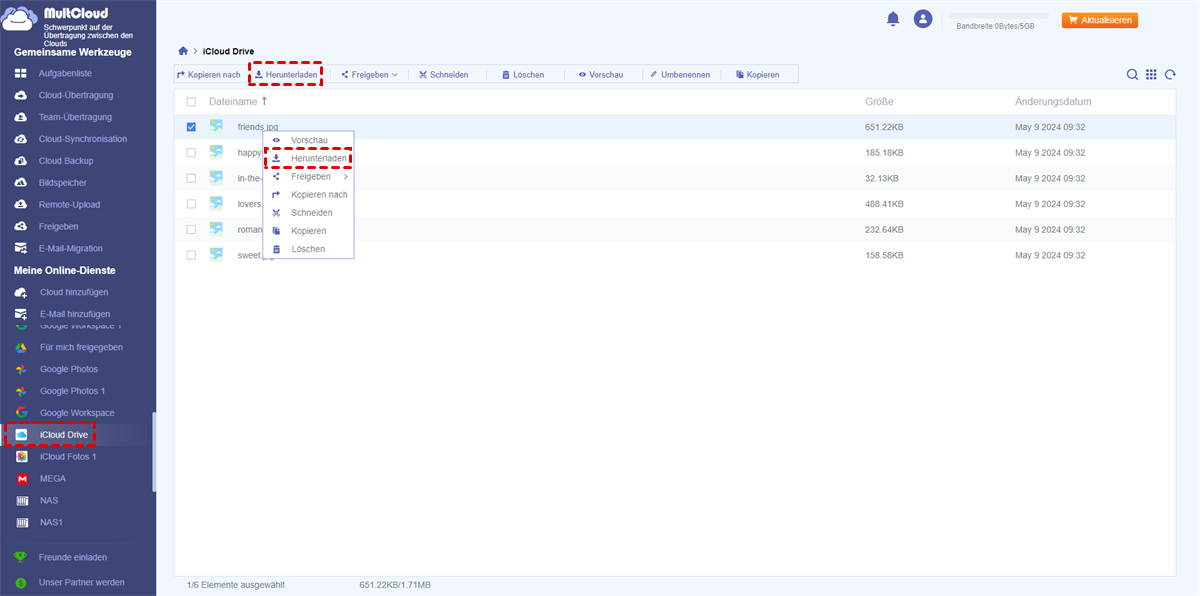The image size is (1200, 596).
Task: Click E-Mail hinzufügen in the sidebar
Action: pyautogui.click(x=74, y=314)
